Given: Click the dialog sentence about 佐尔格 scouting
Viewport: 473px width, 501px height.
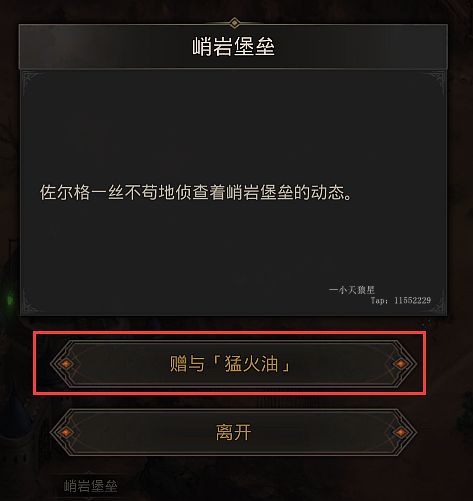Looking at the screenshot, I should coord(196,192).
